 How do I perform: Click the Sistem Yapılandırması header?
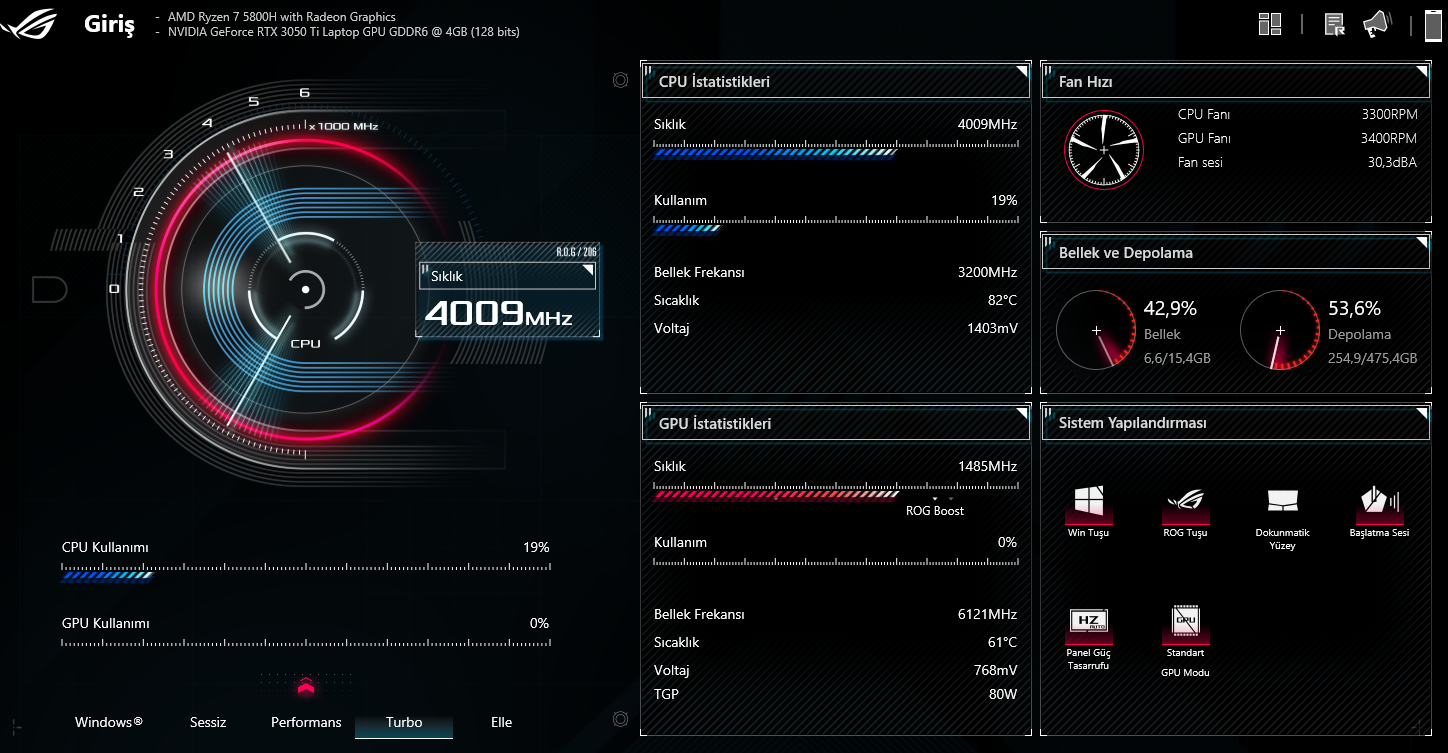[x=1236, y=423]
